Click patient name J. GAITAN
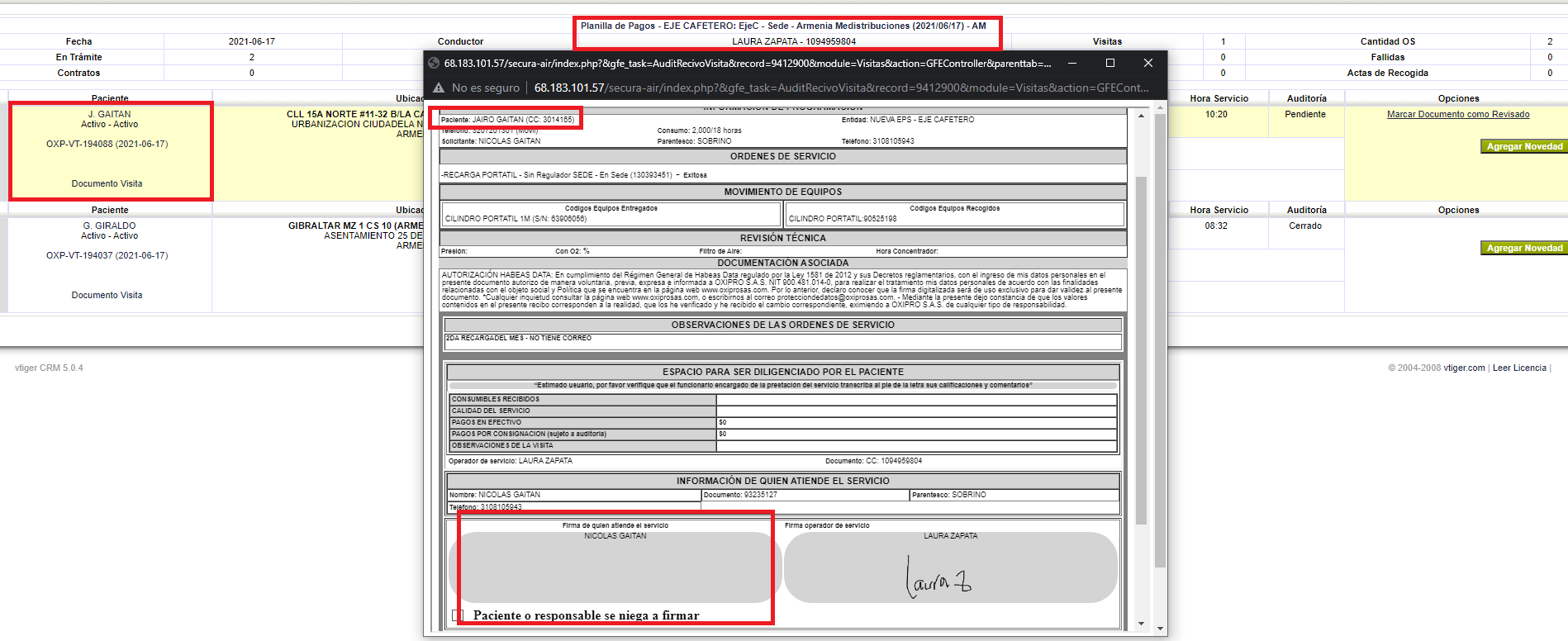 tap(109, 114)
